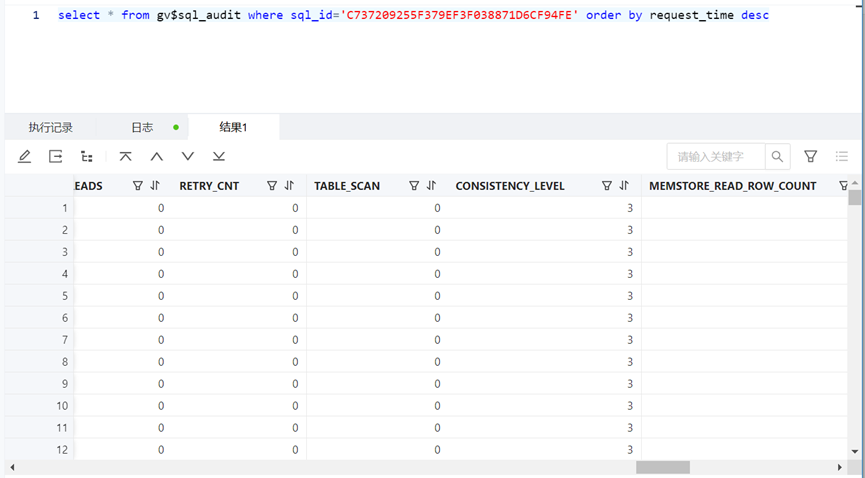Go to previous row up arrow

tap(157, 157)
